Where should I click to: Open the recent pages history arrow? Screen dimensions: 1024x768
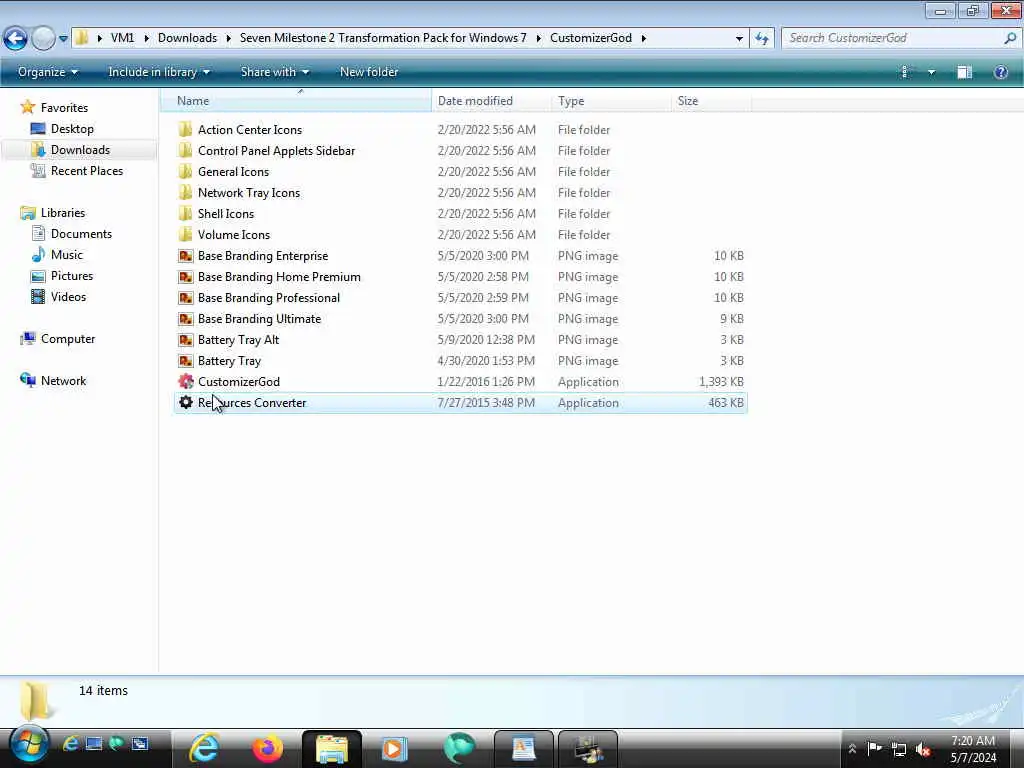[x=63, y=39]
